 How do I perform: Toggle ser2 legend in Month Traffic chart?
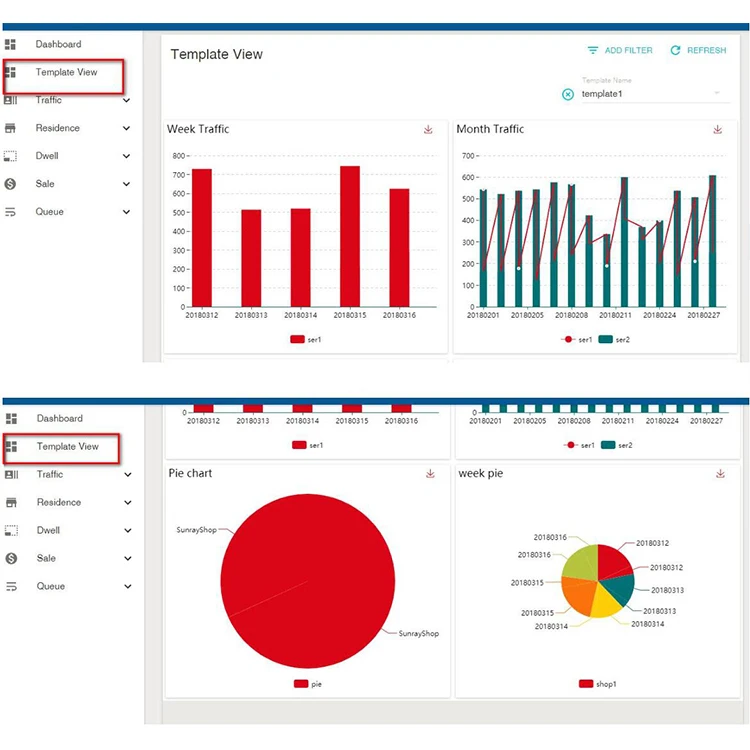[614, 339]
